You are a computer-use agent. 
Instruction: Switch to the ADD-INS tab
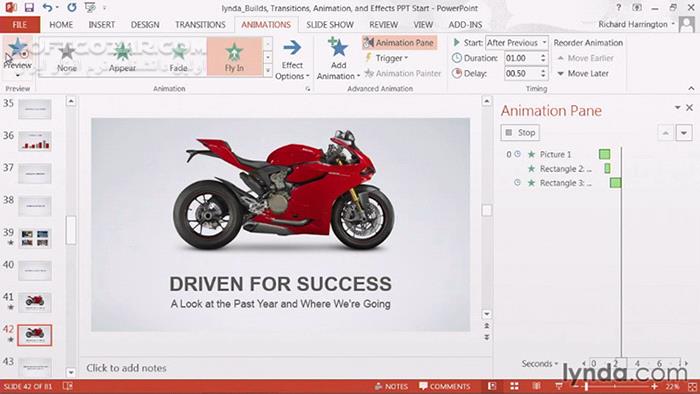point(466,25)
